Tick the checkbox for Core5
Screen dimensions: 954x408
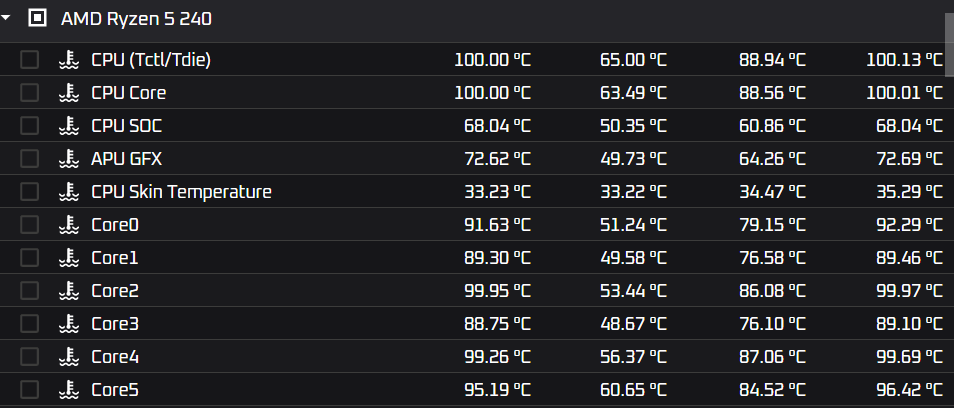(x=29, y=390)
